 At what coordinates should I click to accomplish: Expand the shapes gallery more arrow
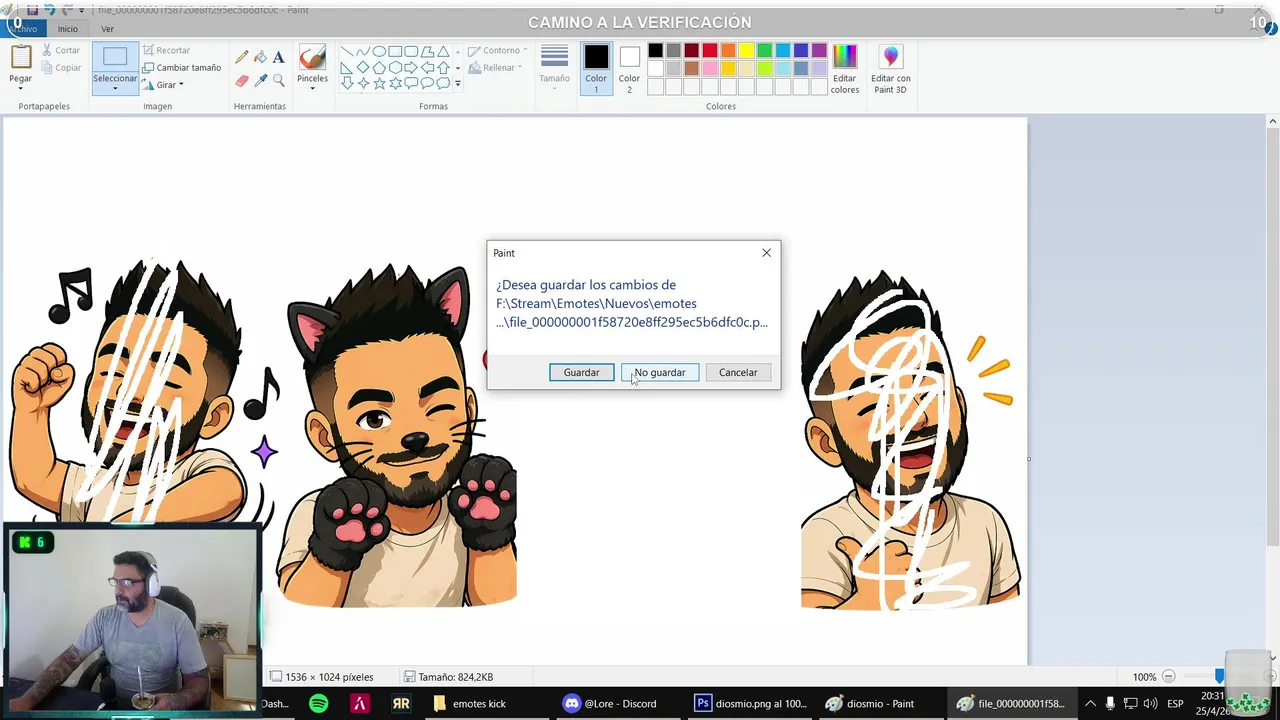458,84
